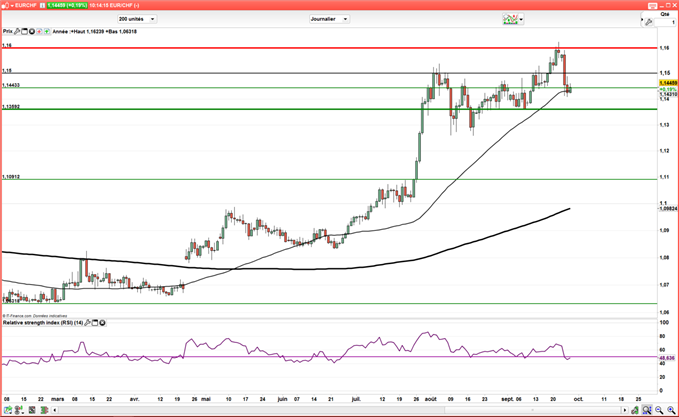
Task: Click the 1,14310 axis value
Action: [668, 94]
